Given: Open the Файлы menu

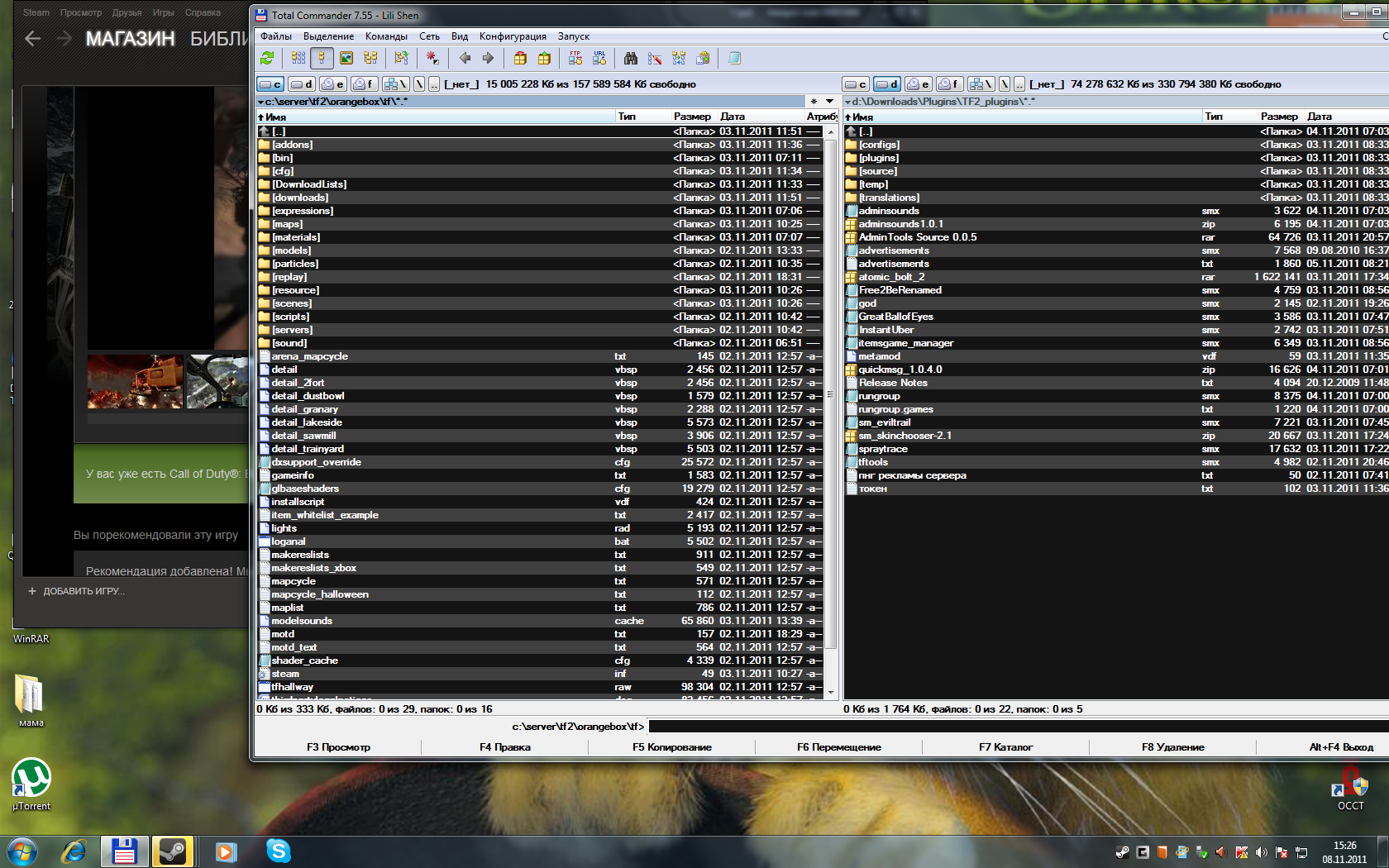Looking at the screenshot, I should point(276,36).
